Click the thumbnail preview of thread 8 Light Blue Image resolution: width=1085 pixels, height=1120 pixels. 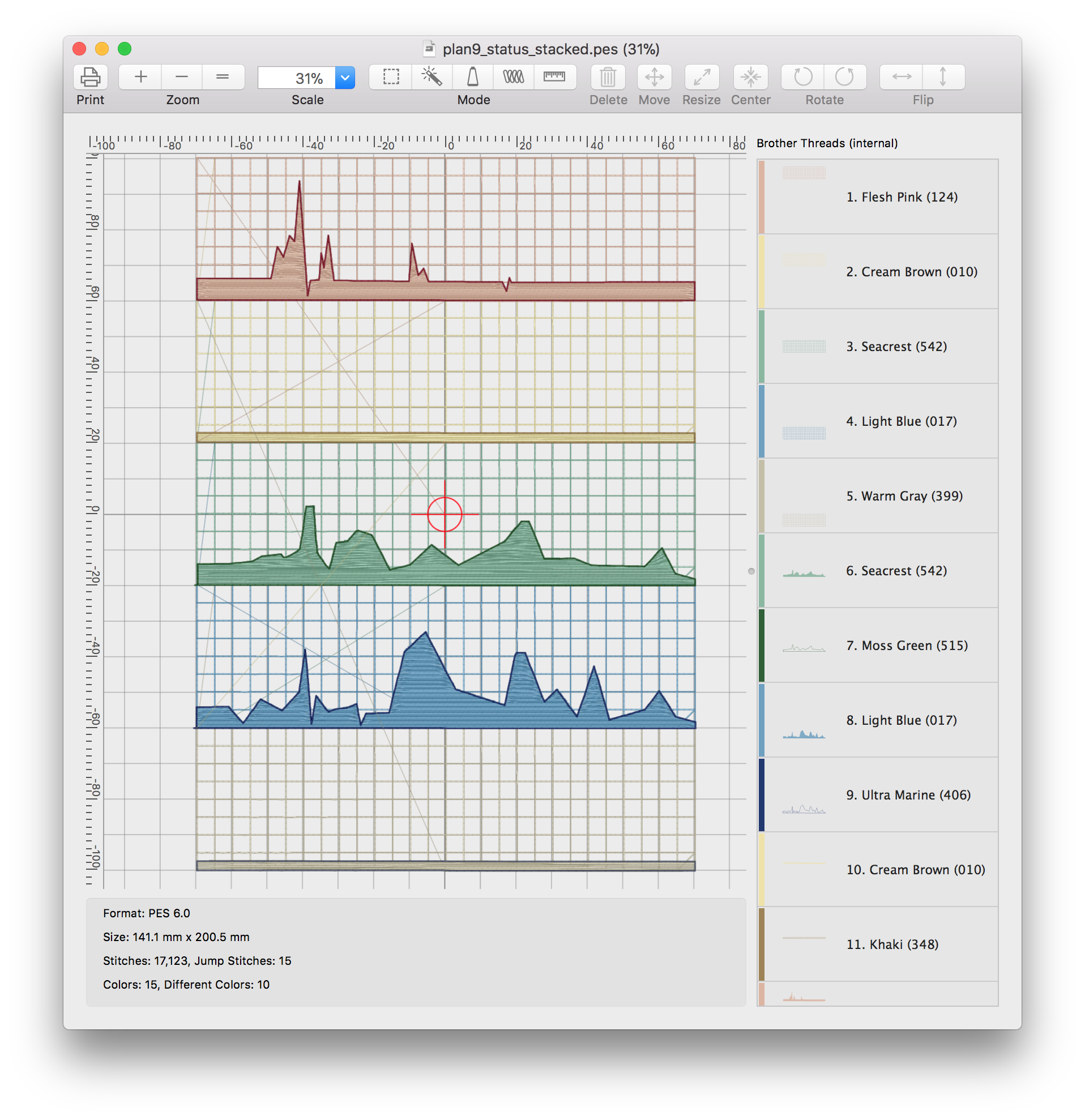tap(804, 734)
